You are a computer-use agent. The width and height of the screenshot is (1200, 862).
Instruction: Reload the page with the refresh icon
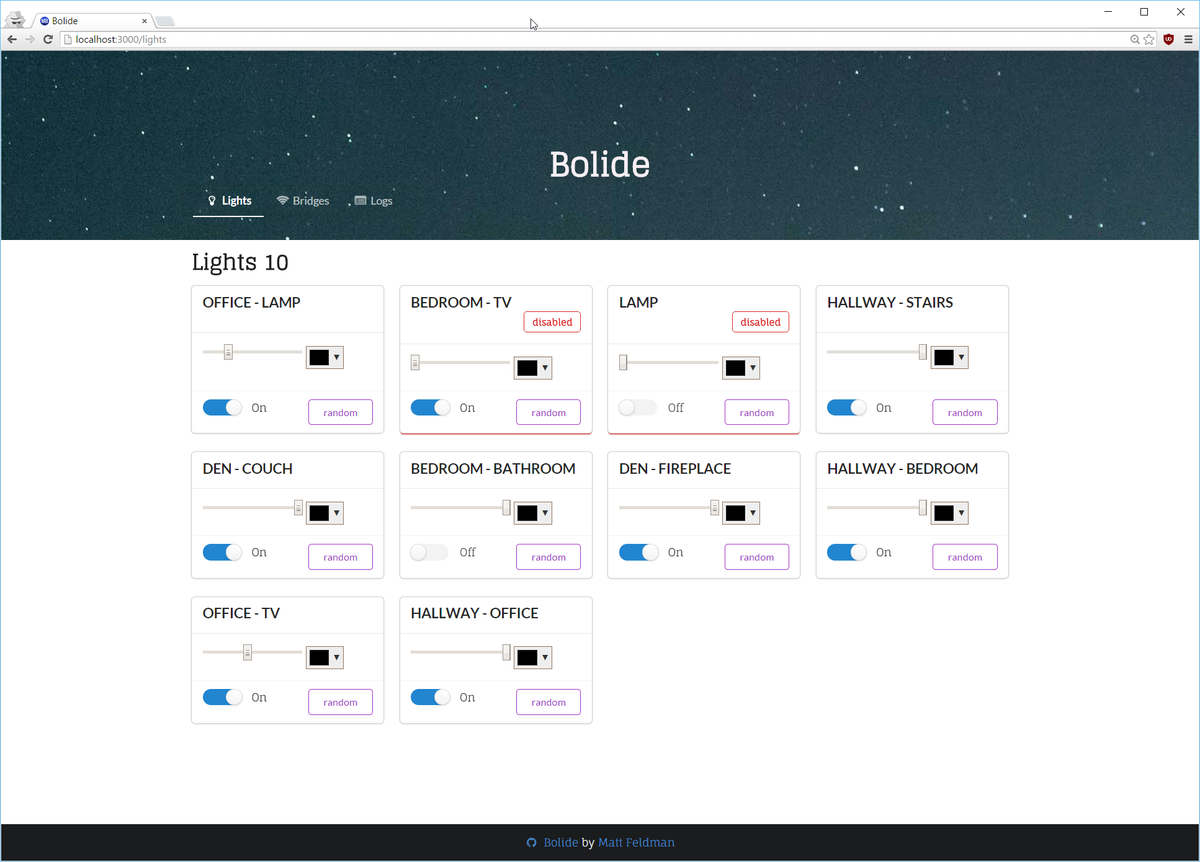pos(48,39)
